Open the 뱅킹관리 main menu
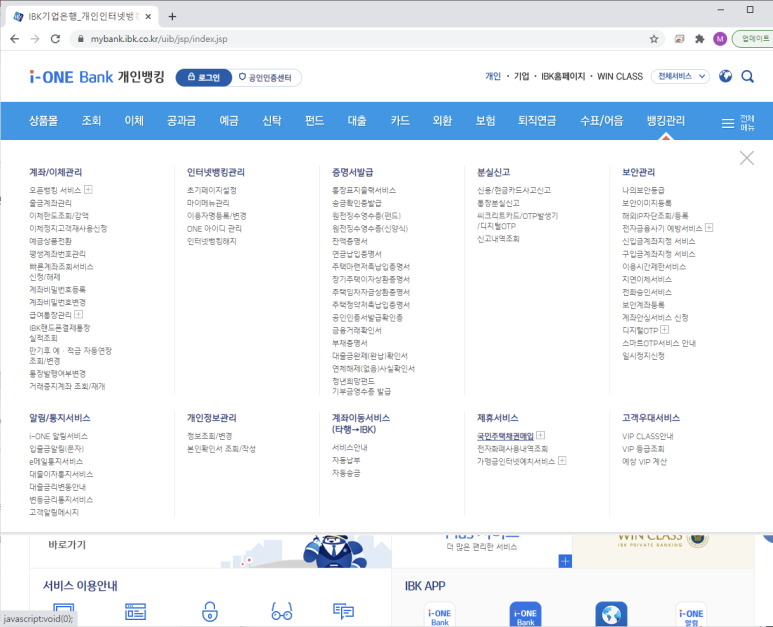 pos(666,121)
